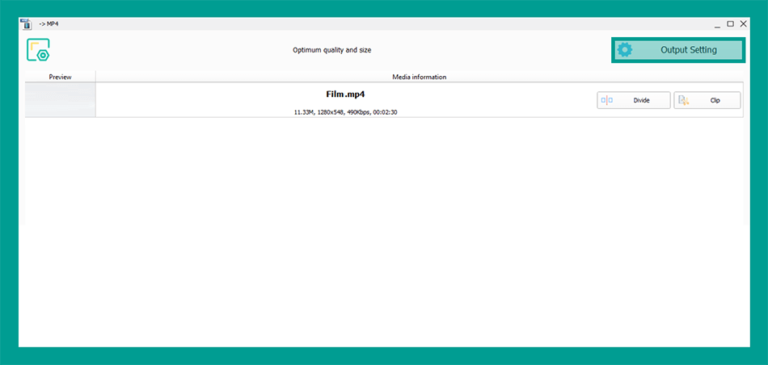
Task: Click the Film.mp4 preview thumbnail
Action: coord(60,100)
